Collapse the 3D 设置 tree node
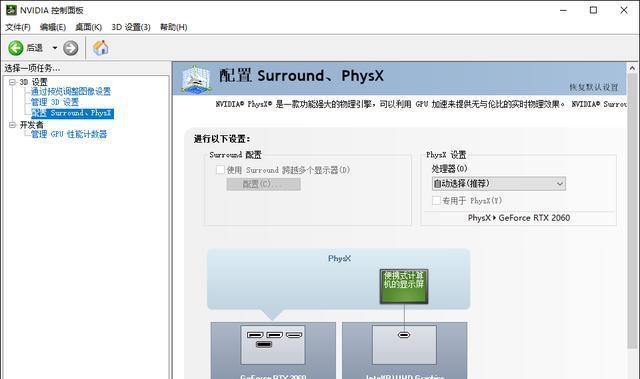 pos(12,82)
